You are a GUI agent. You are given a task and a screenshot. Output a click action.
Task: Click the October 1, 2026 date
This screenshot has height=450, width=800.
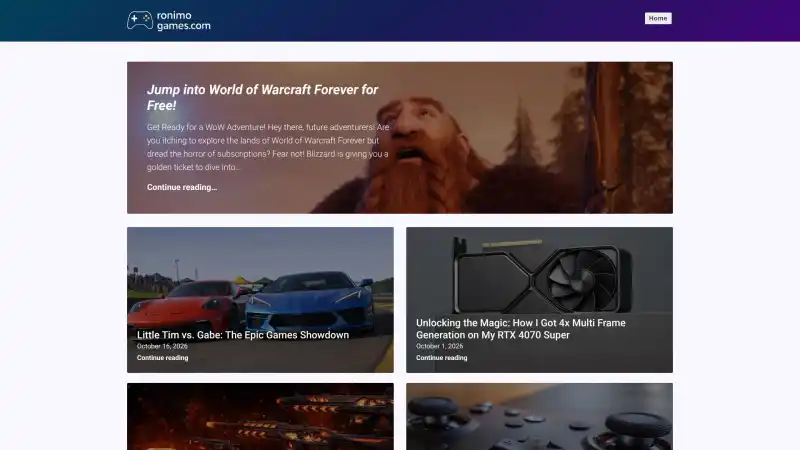click(x=439, y=346)
